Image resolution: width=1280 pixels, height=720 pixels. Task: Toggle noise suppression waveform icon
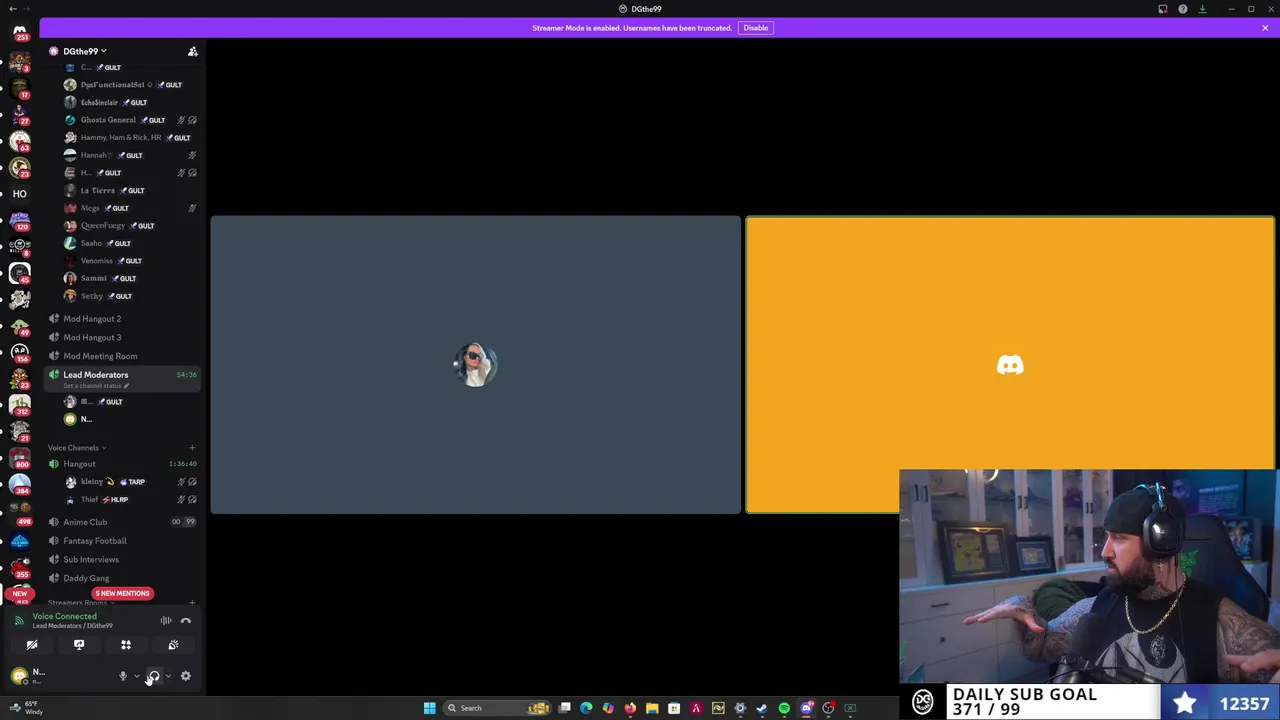click(166, 621)
